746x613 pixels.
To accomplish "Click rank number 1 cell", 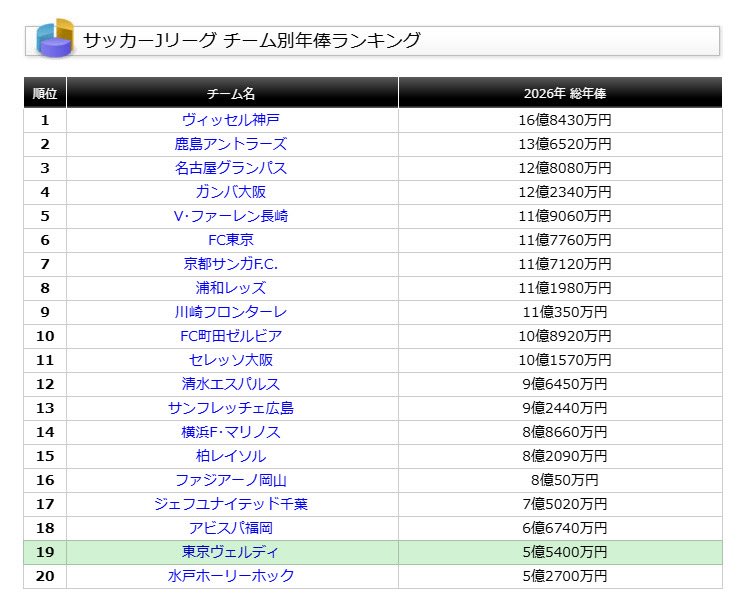I will click(45, 120).
